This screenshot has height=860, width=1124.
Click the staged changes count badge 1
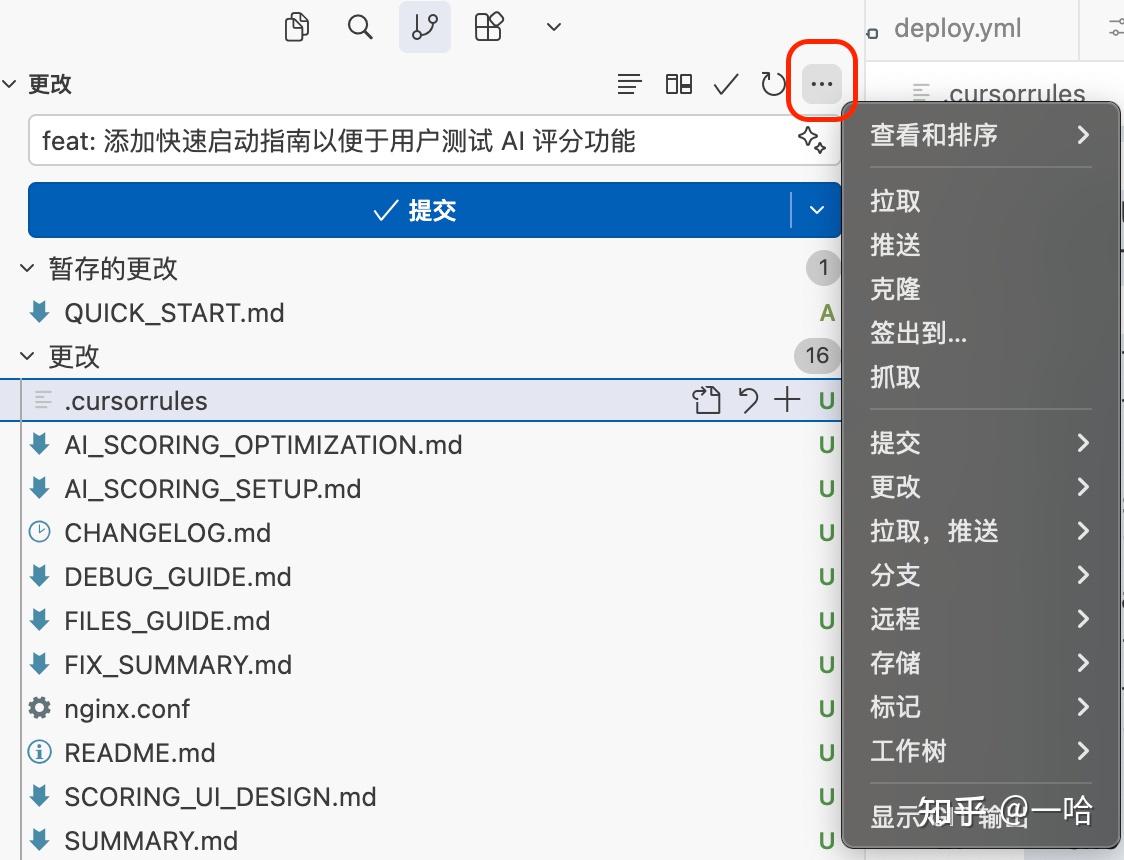[824, 268]
